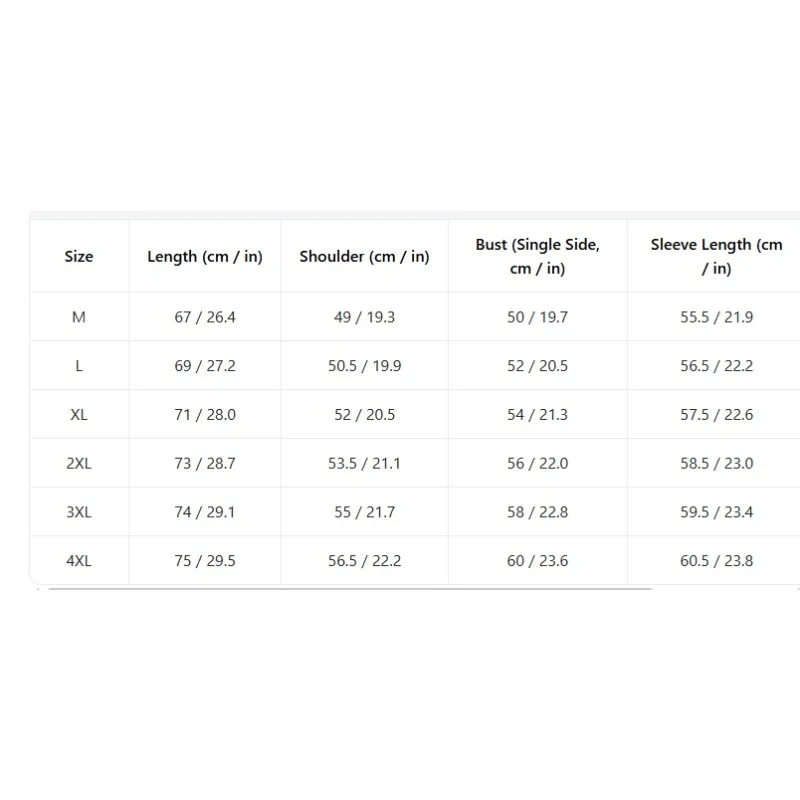
Task: Click the 58.5 / 23.0 sleeve cell
Action: click(714, 463)
